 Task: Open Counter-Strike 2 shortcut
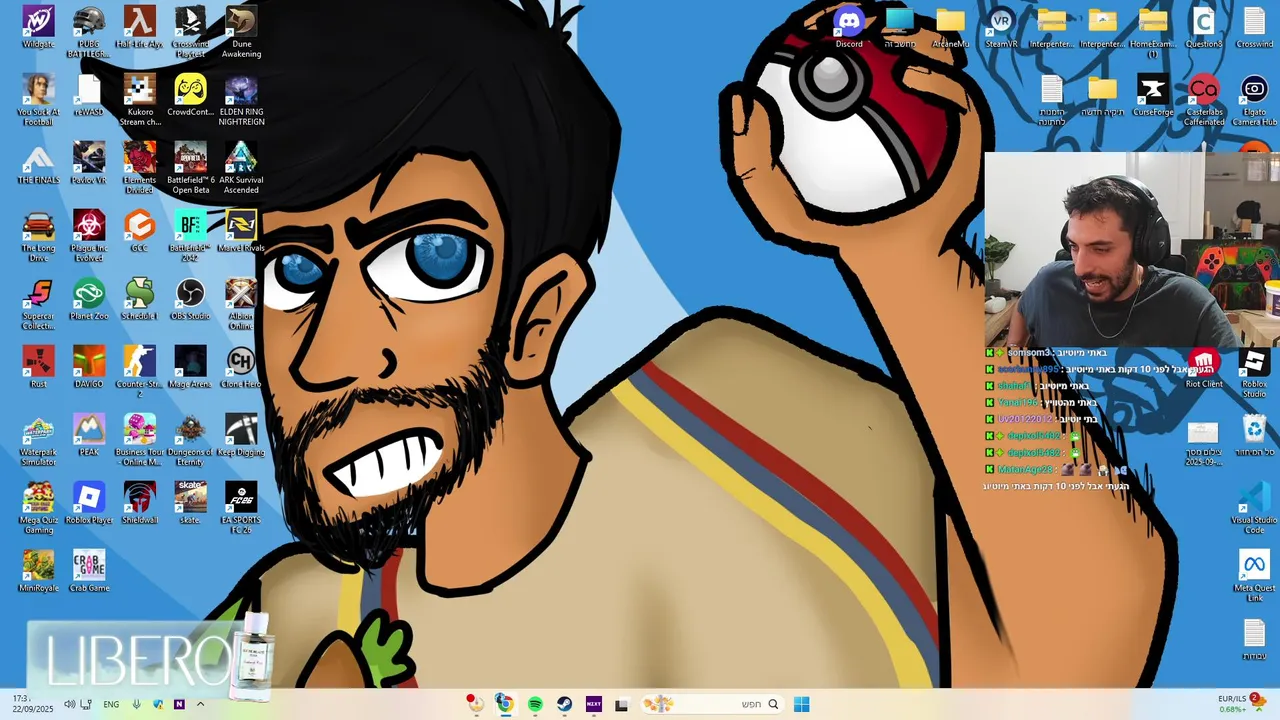click(140, 372)
